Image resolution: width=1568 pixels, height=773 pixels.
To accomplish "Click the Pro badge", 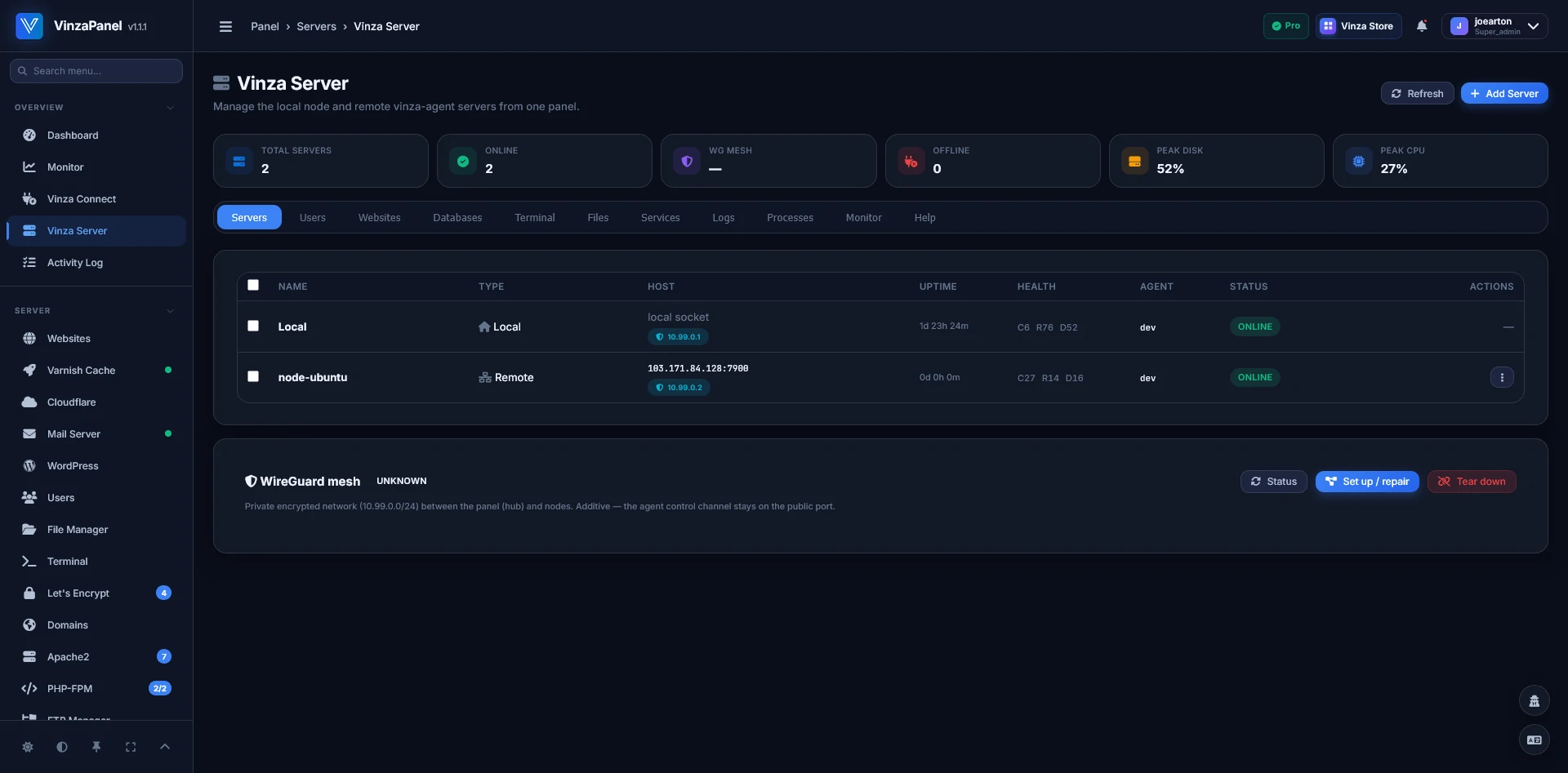I will pos(1286,26).
